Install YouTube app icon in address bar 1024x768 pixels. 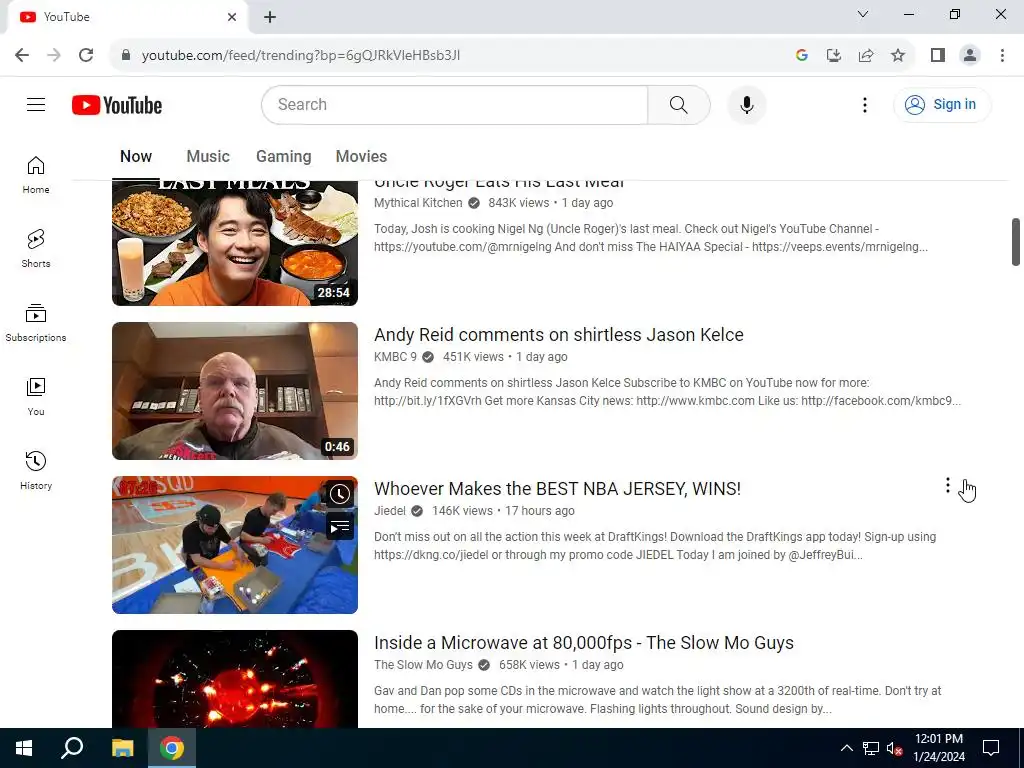click(834, 56)
